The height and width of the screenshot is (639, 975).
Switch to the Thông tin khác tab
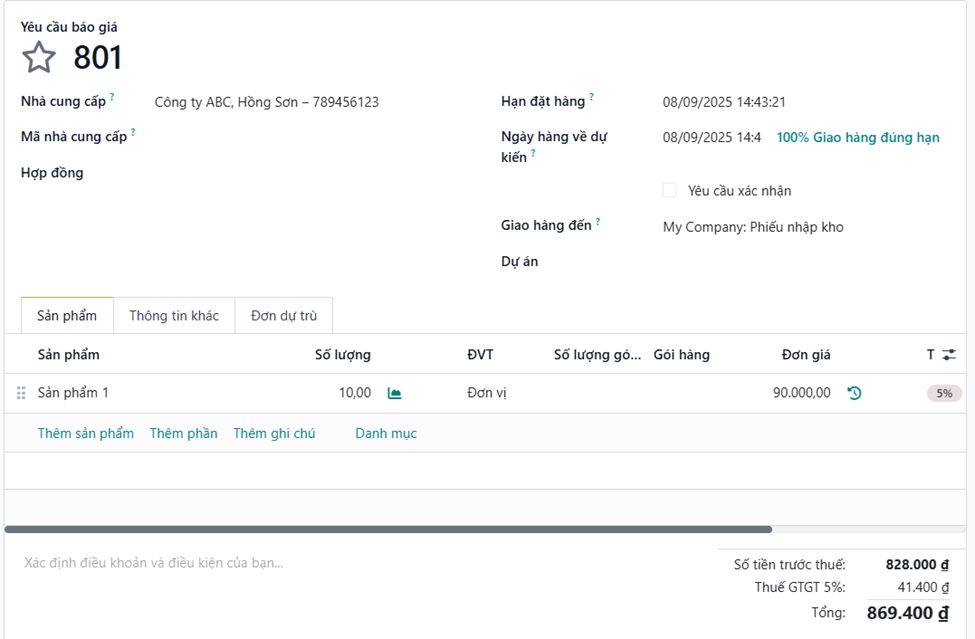[174, 316]
